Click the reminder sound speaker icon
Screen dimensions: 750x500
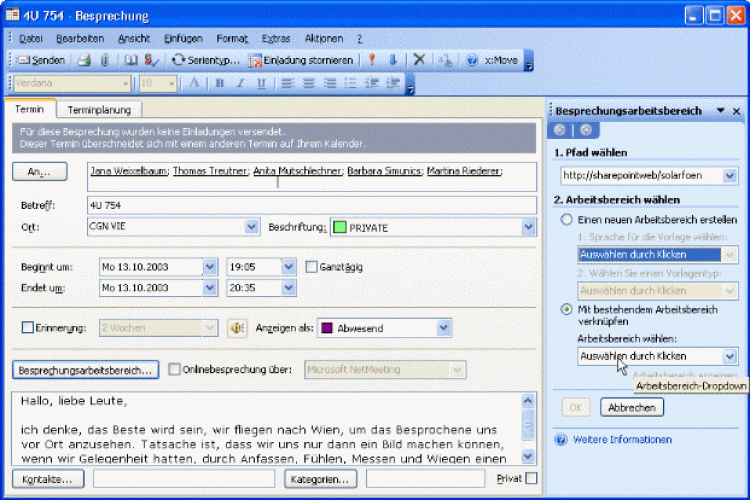(x=237, y=328)
